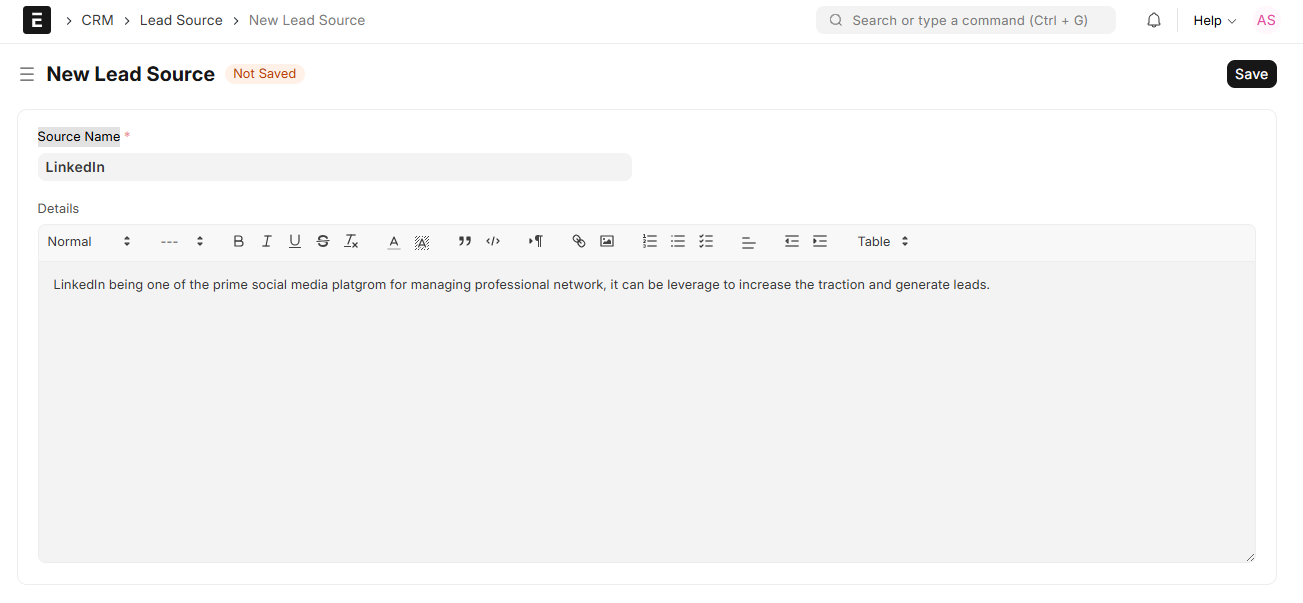Toggle the sidebar hamburger menu icon

pyautogui.click(x=27, y=74)
